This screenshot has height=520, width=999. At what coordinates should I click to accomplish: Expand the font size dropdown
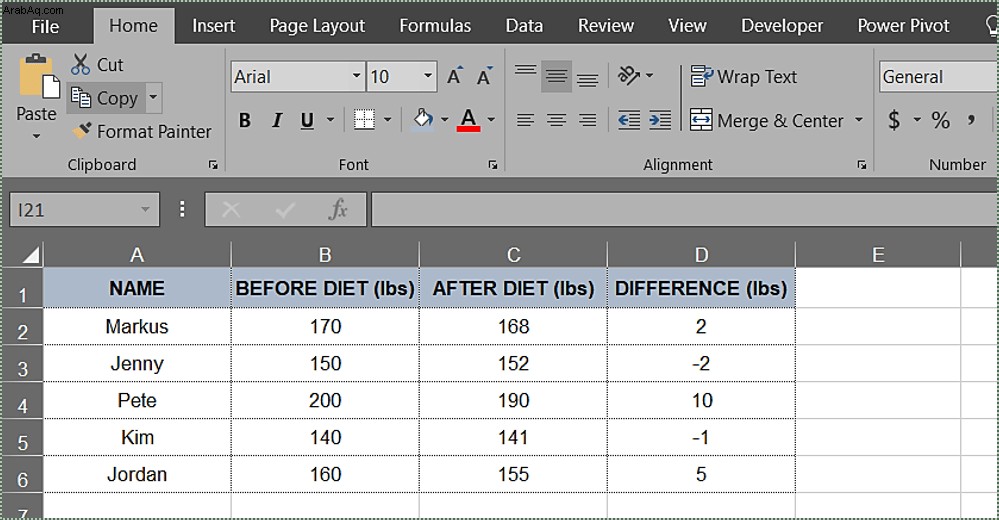428,76
